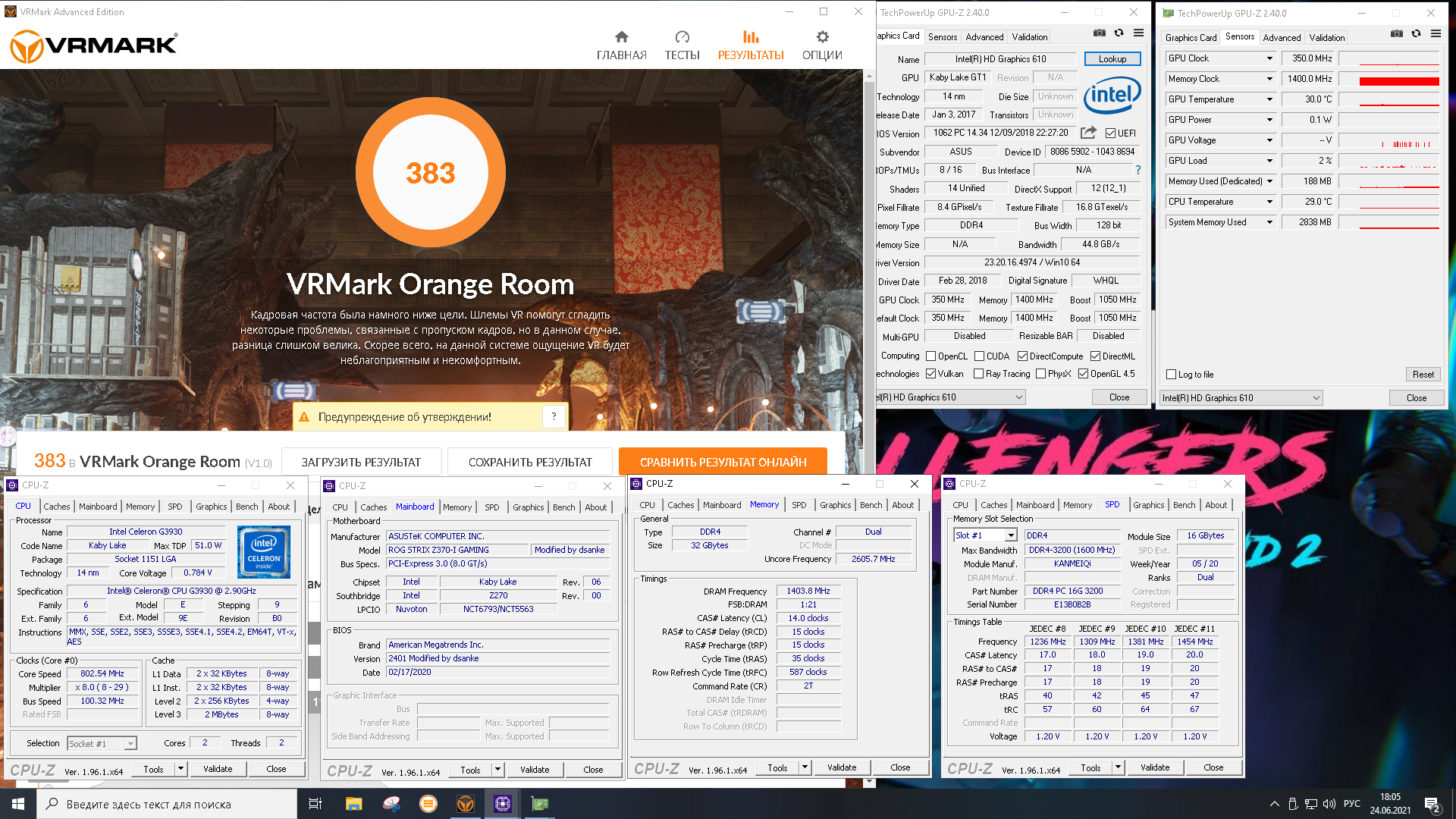Viewport: 1456px width, 819px height.
Task: Toggle CUDA checkbox in GPU-Z
Action: point(979,356)
